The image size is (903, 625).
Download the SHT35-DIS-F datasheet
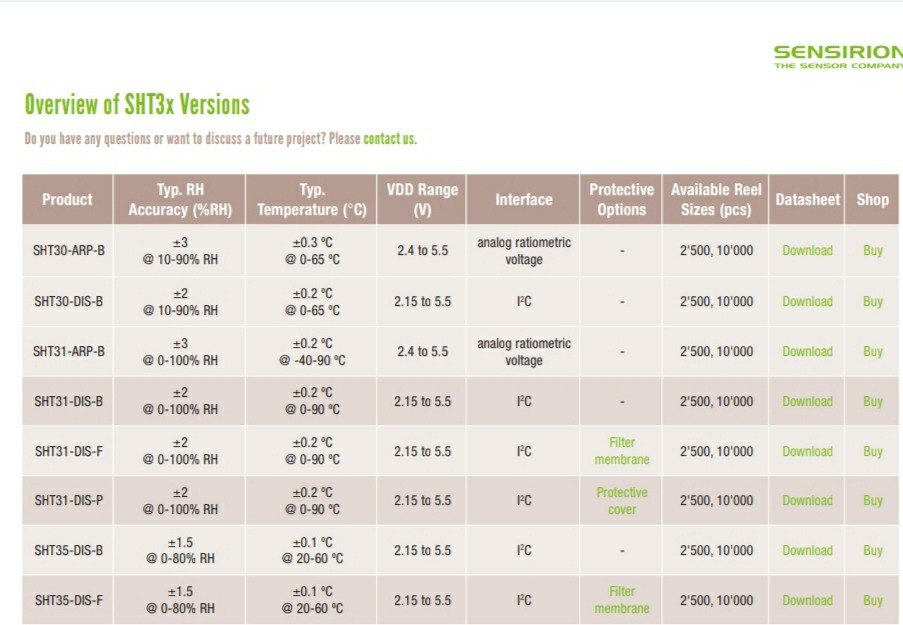pos(807,600)
